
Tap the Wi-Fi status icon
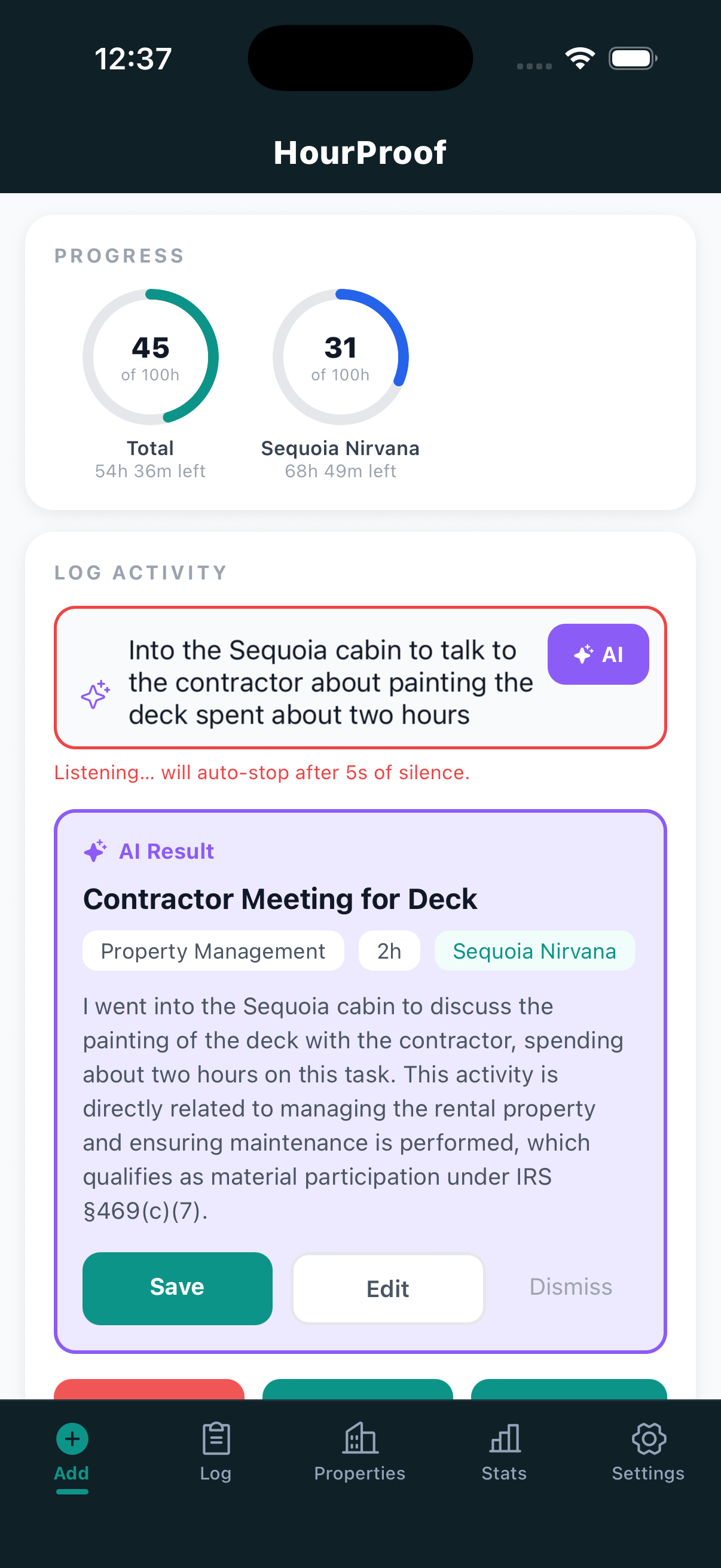[x=580, y=59]
